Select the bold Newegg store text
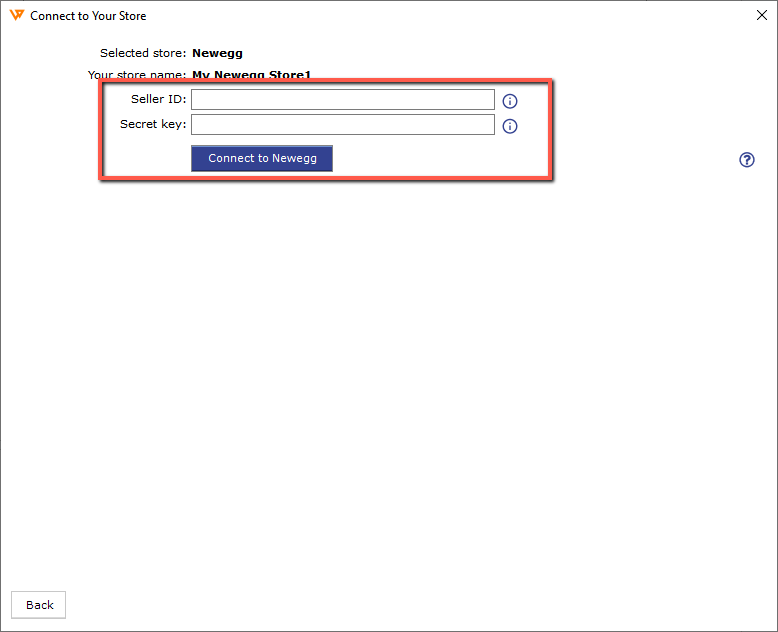Screen dimensions: 778x632 tap(217, 53)
